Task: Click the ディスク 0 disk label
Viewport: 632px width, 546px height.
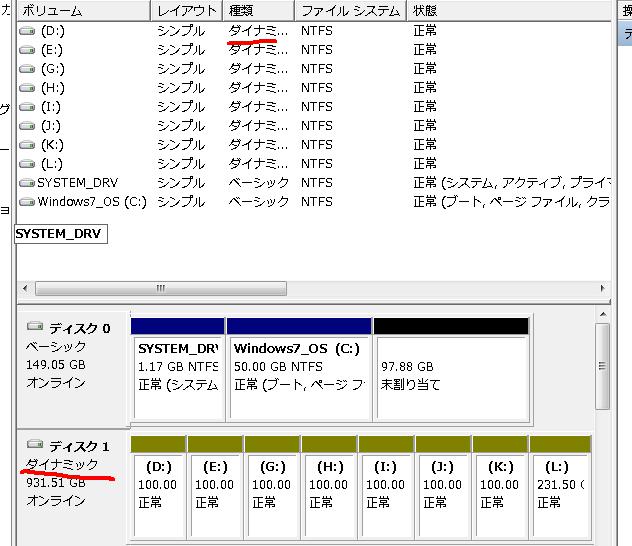Action: (80, 328)
